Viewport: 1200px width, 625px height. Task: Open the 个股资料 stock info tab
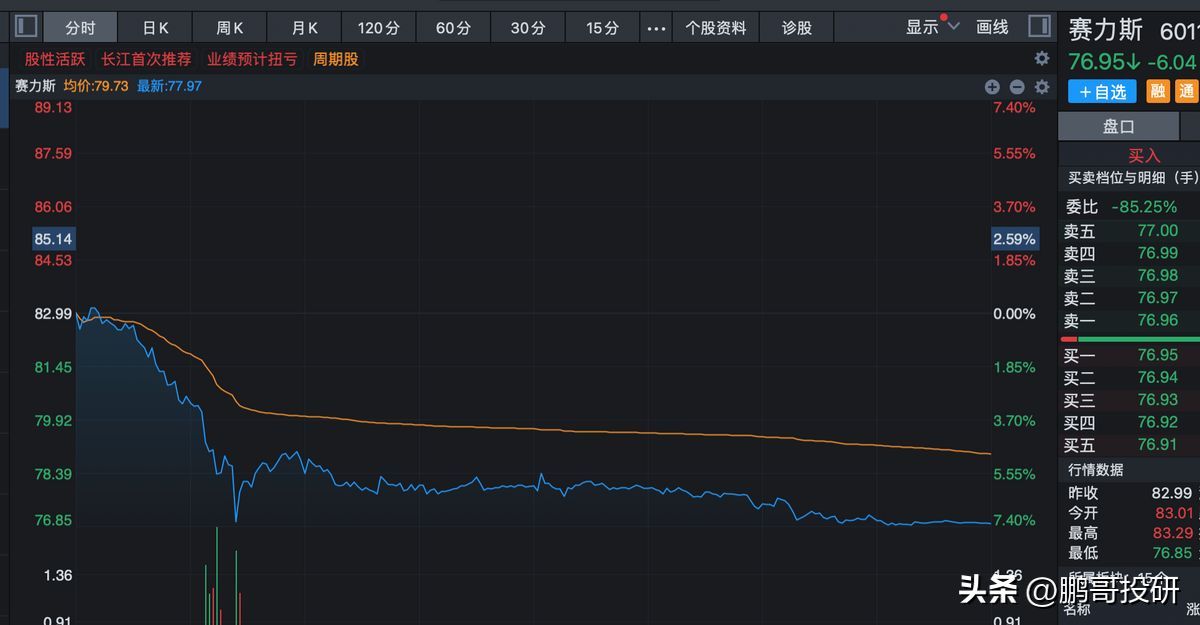(x=716, y=28)
